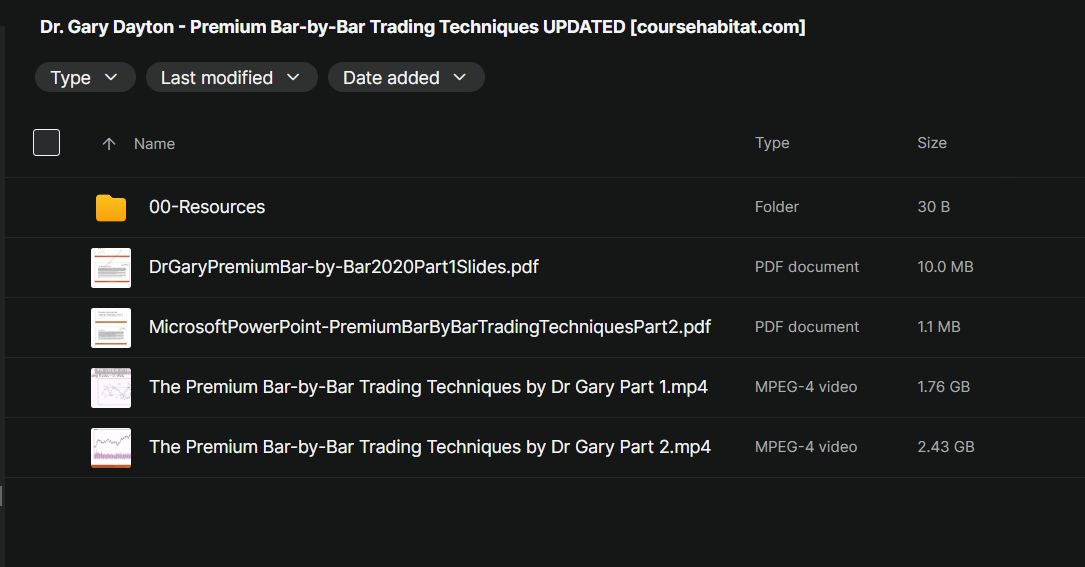This screenshot has width=1085, height=567.
Task: Play the Dr Gary Part 1.mp4 video
Action: point(428,387)
